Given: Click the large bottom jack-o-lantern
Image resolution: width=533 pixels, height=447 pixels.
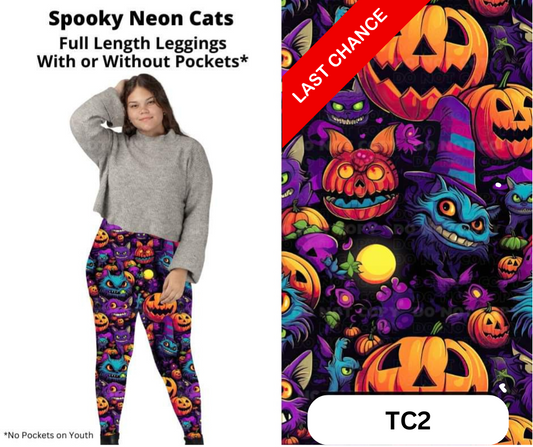Looking at the screenshot, I should [x=423, y=365].
